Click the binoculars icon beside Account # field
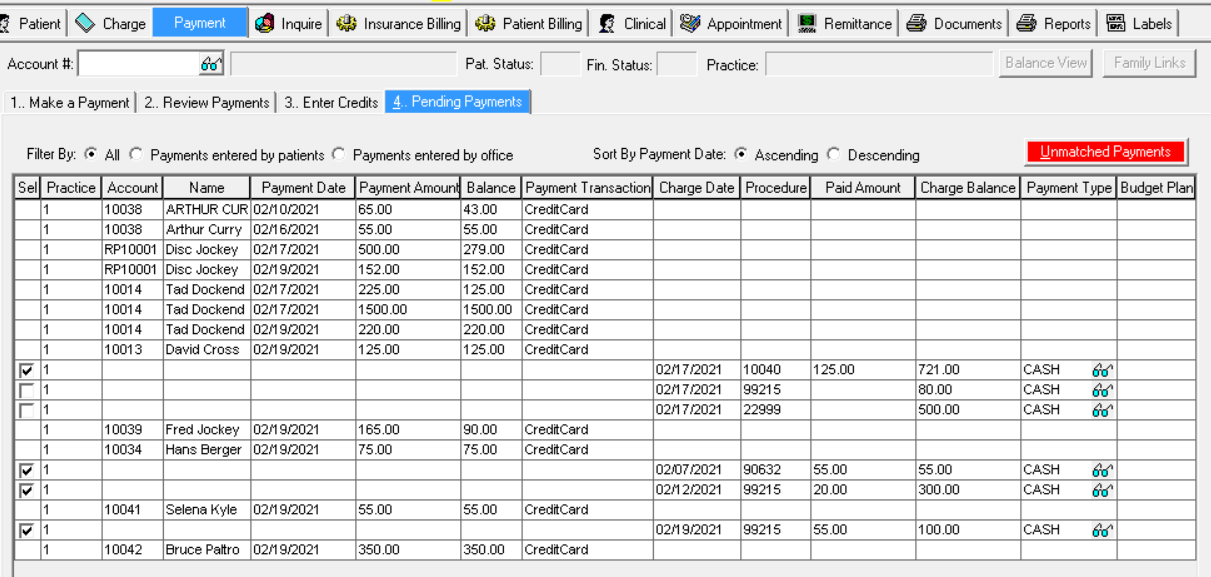Viewport: 1211px width, 577px height. 210,64
